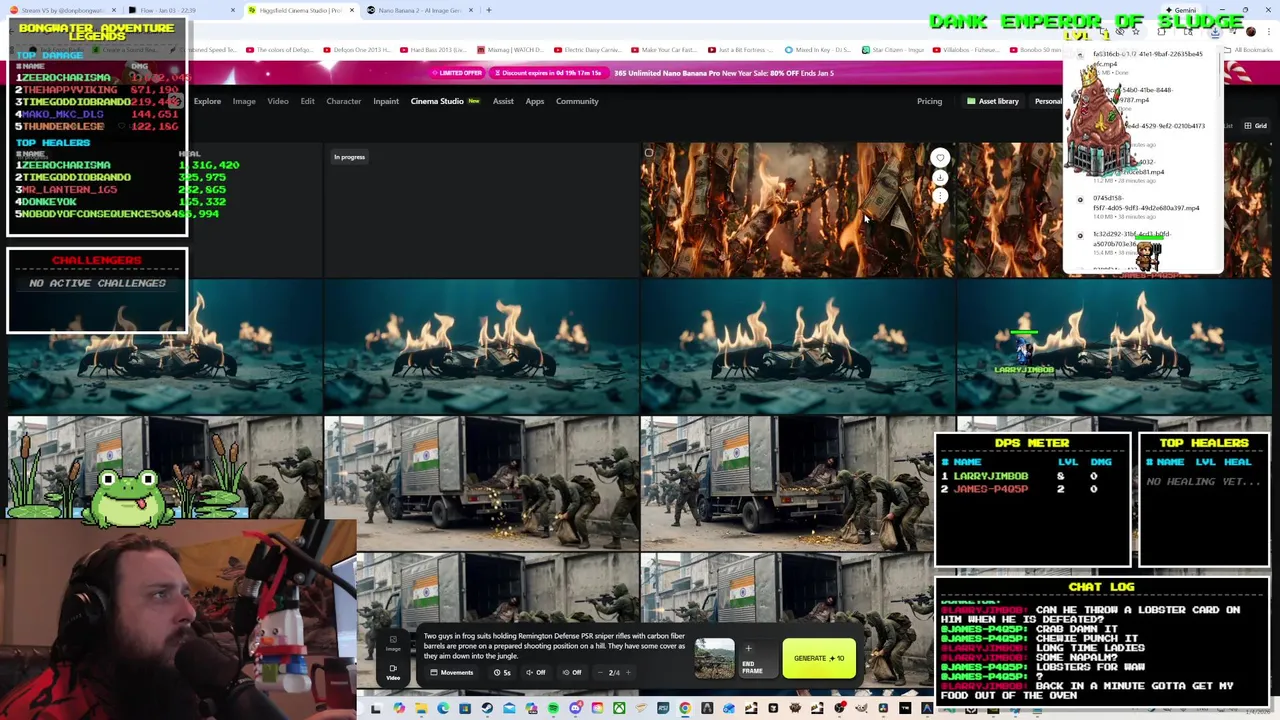The width and height of the screenshot is (1280, 720).
Task: Open the Hard Bass 2013 bookmark
Action: pos(433,50)
